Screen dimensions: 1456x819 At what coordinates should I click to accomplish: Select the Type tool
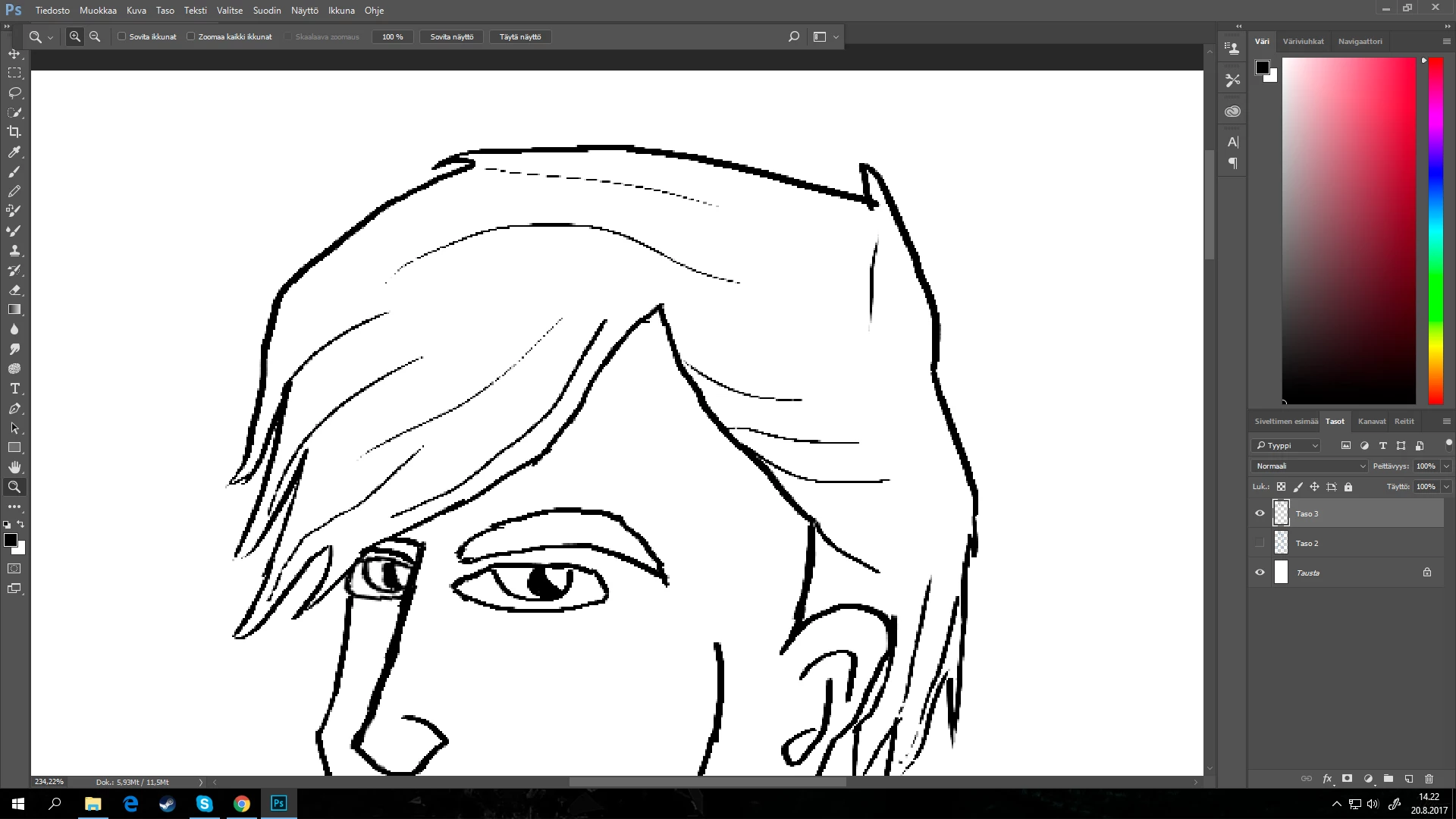point(14,388)
